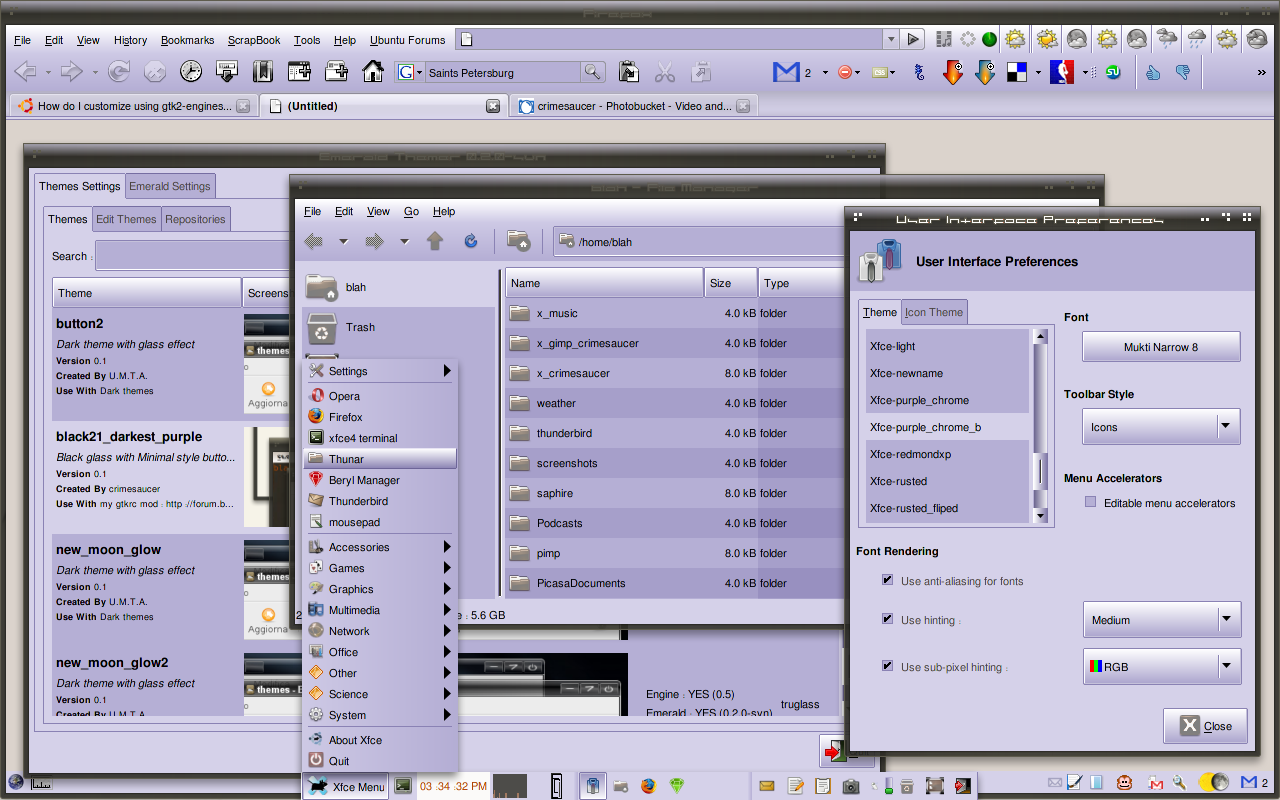
Task: Click the Firefox history clock icon
Action: [191, 72]
